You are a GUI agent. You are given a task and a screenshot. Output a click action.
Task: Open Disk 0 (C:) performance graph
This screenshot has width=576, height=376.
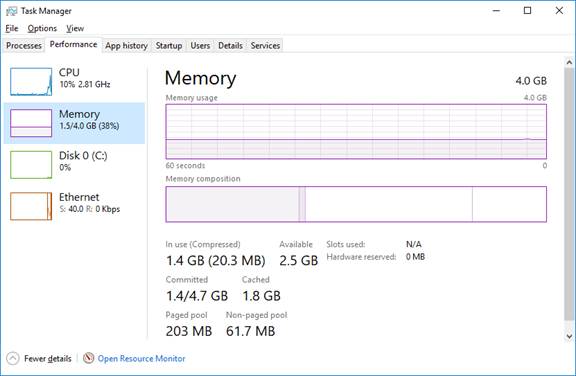pos(31,164)
